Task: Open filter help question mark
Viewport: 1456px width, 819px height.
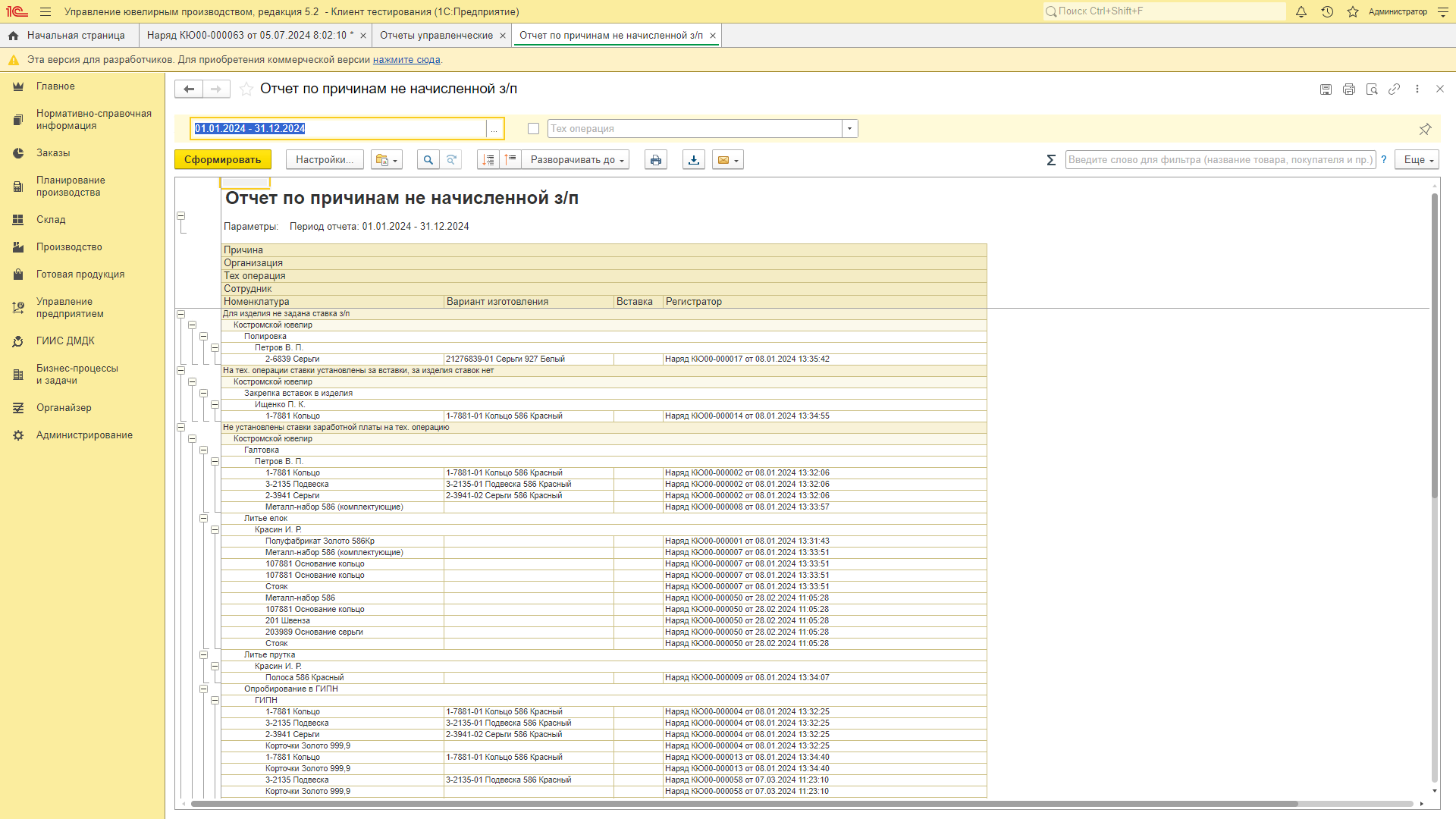Action: click(x=1384, y=160)
